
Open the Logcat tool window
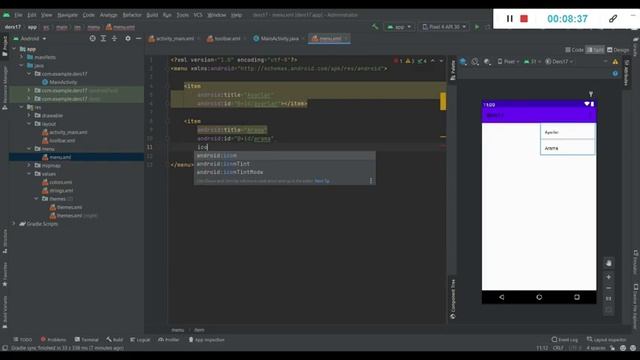(x=140, y=340)
